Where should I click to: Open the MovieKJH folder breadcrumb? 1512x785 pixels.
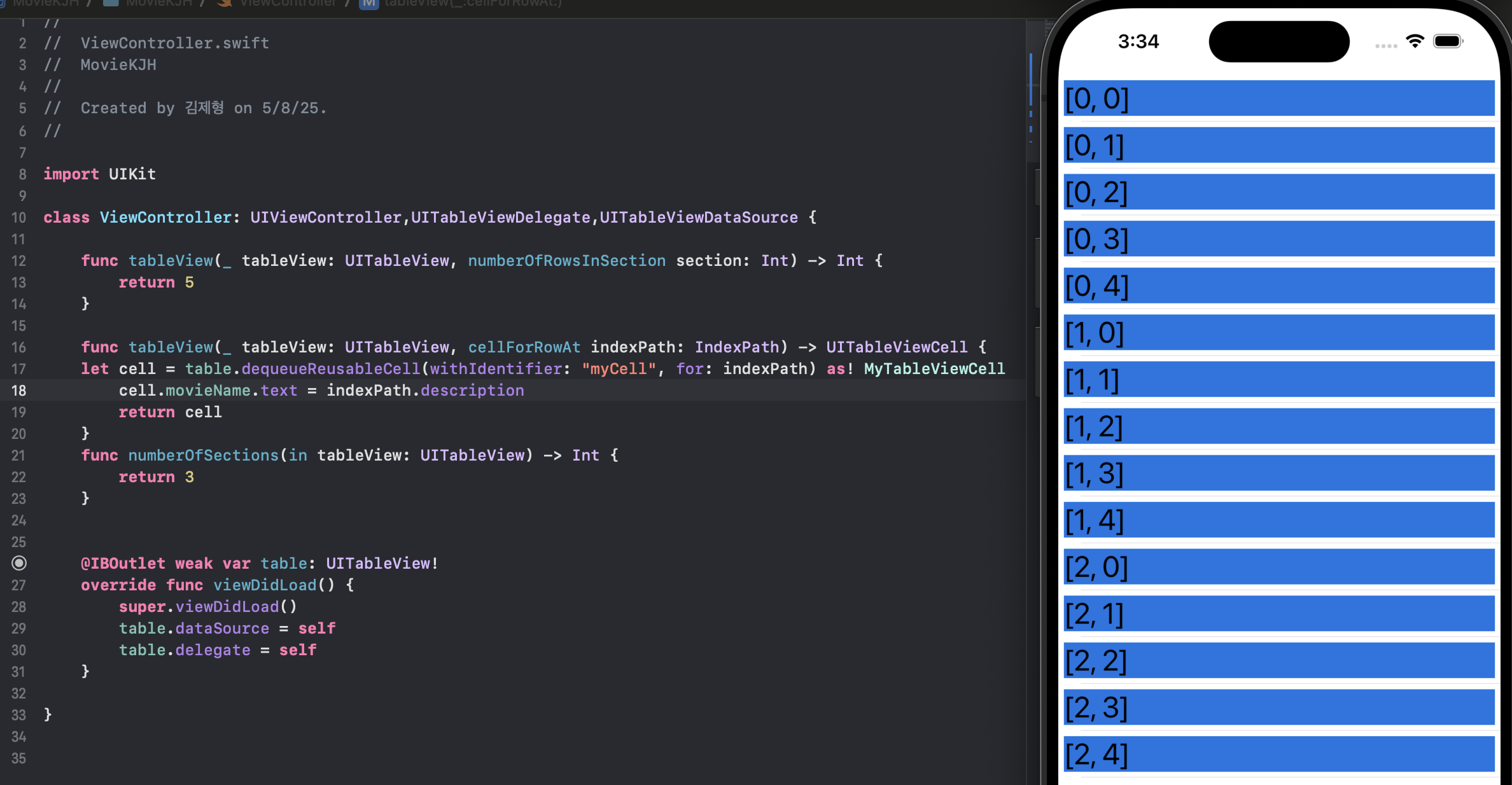click(159, 3)
